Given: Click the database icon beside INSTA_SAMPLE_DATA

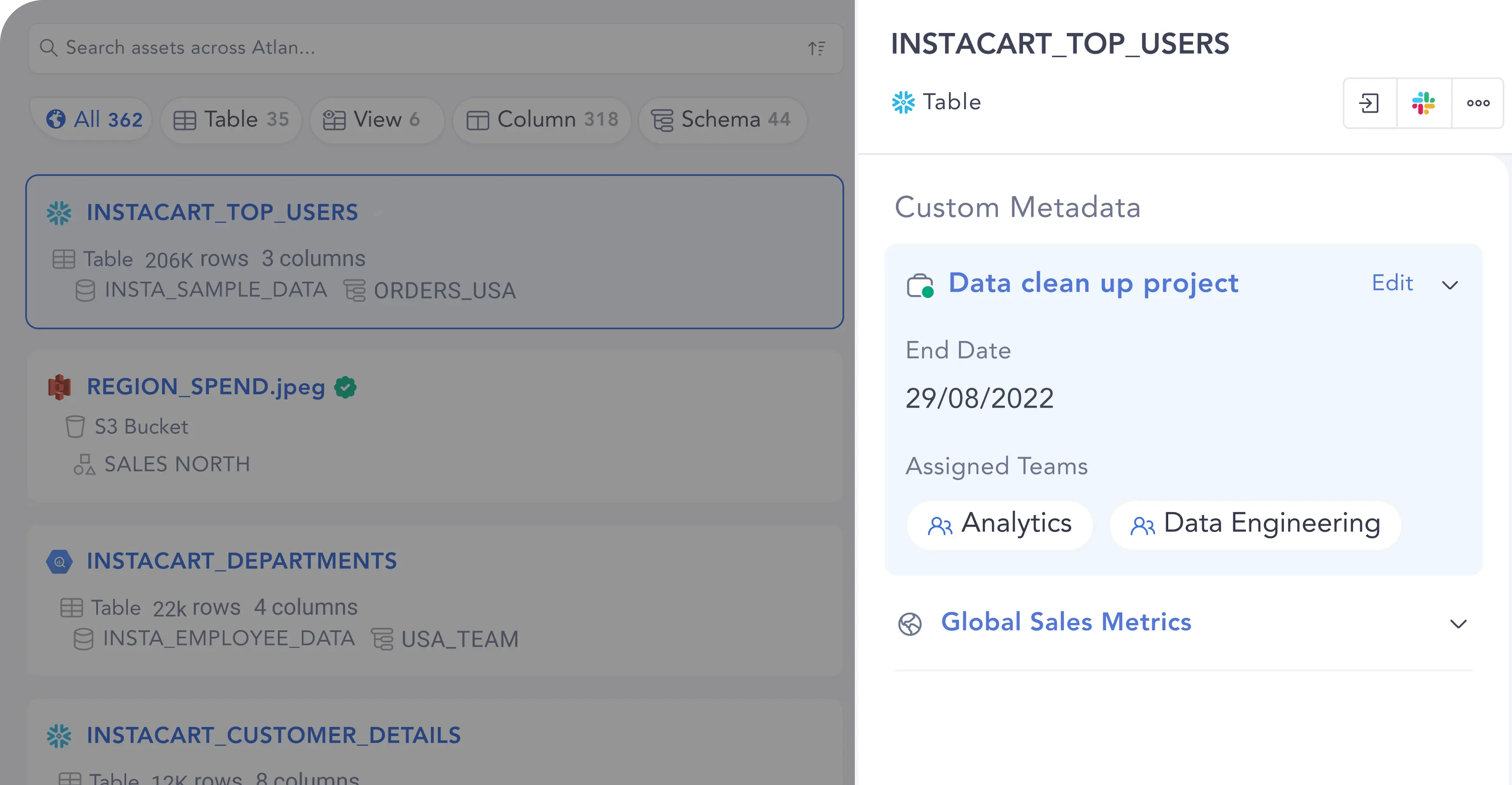Looking at the screenshot, I should point(85,290).
